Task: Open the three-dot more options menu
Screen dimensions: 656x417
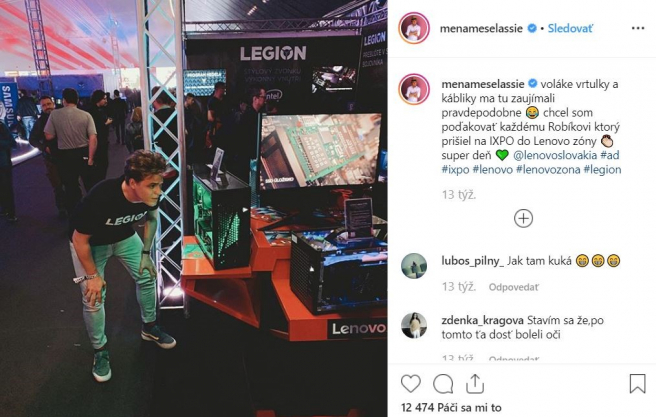Action: (x=638, y=28)
